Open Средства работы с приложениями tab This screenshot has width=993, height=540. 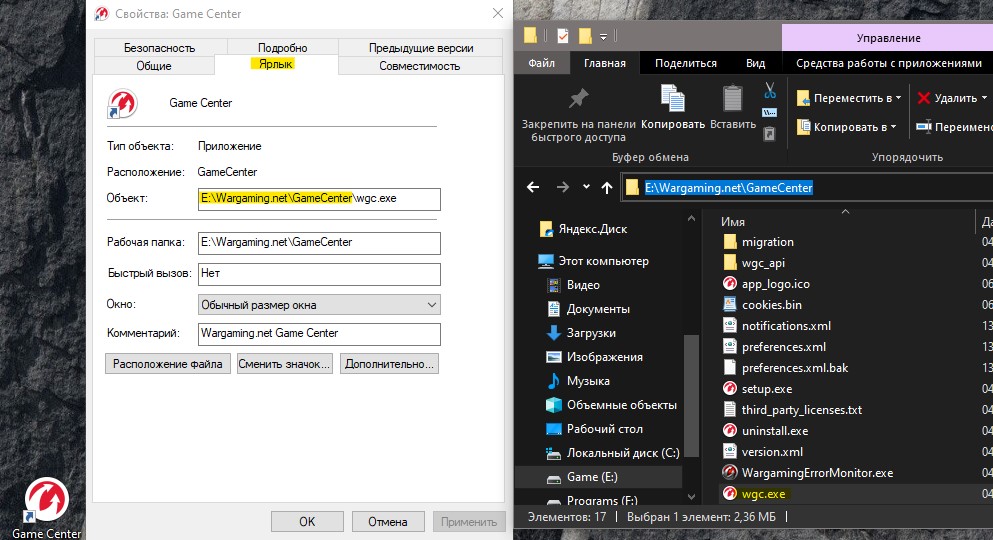[x=889, y=63]
